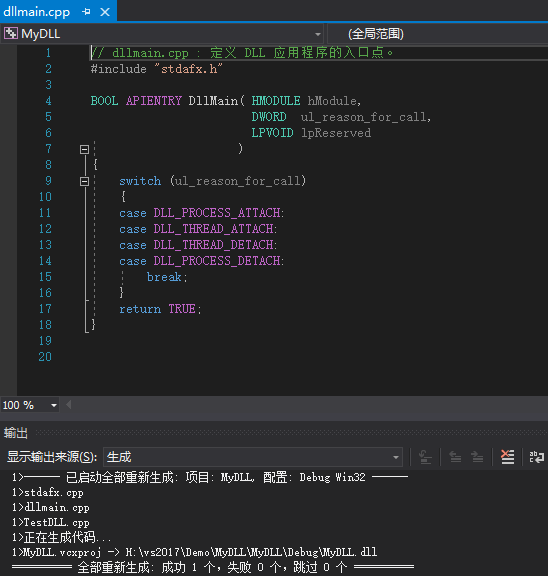Screen dimensions: 548x576
Task: Toggle word wrap in output panel
Action: (537, 457)
